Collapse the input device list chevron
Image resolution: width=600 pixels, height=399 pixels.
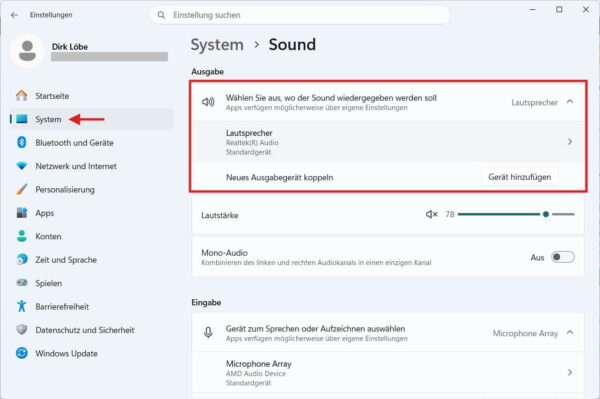point(570,332)
